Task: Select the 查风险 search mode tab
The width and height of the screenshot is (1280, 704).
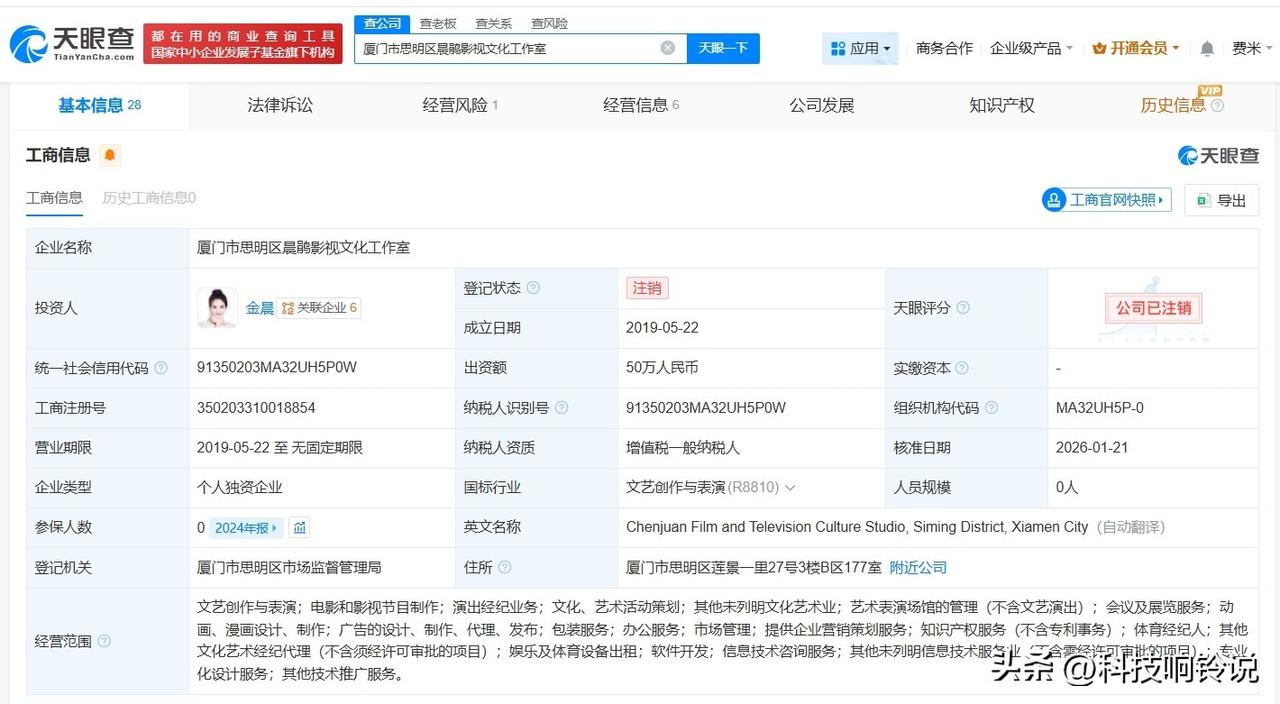Action: [x=550, y=23]
